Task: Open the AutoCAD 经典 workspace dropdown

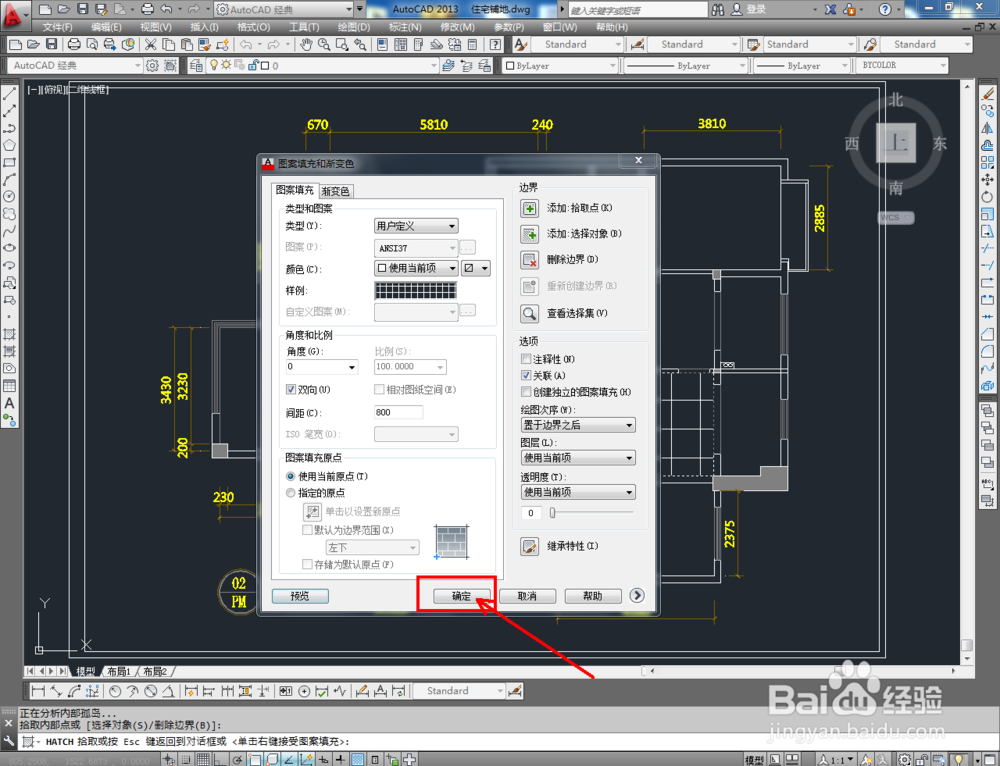Action: [x=75, y=65]
